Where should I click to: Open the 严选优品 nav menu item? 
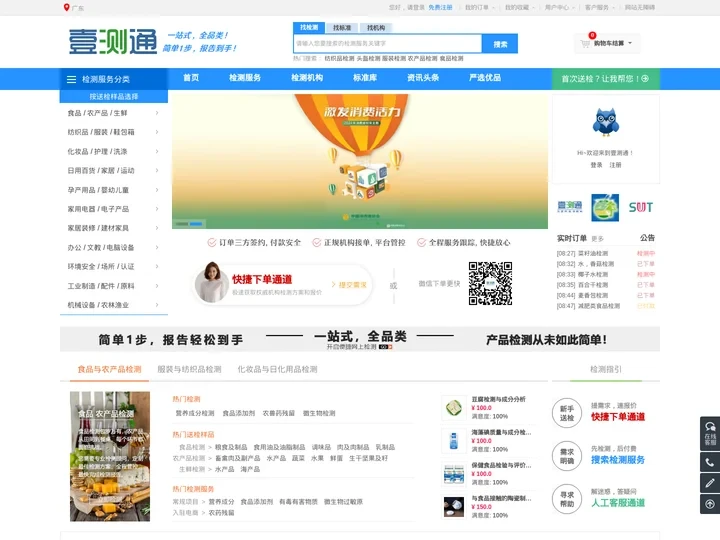(485, 78)
